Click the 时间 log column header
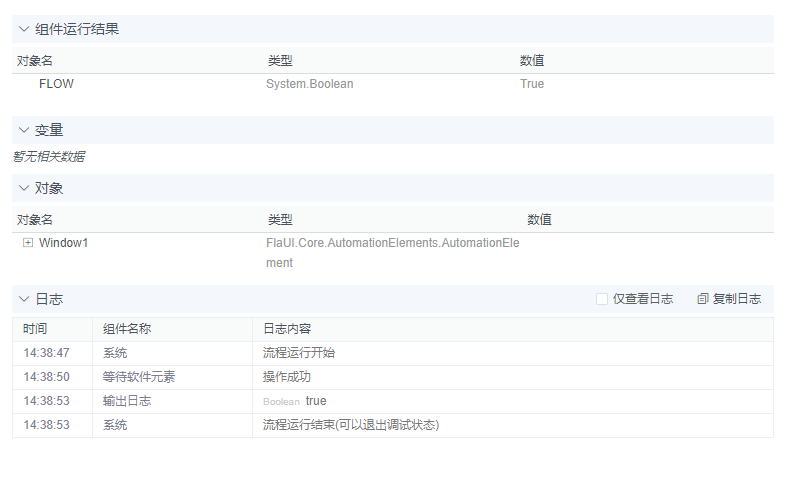Image resolution: width=785 pixels, height=501 pixels. click(x=35, y=329)
